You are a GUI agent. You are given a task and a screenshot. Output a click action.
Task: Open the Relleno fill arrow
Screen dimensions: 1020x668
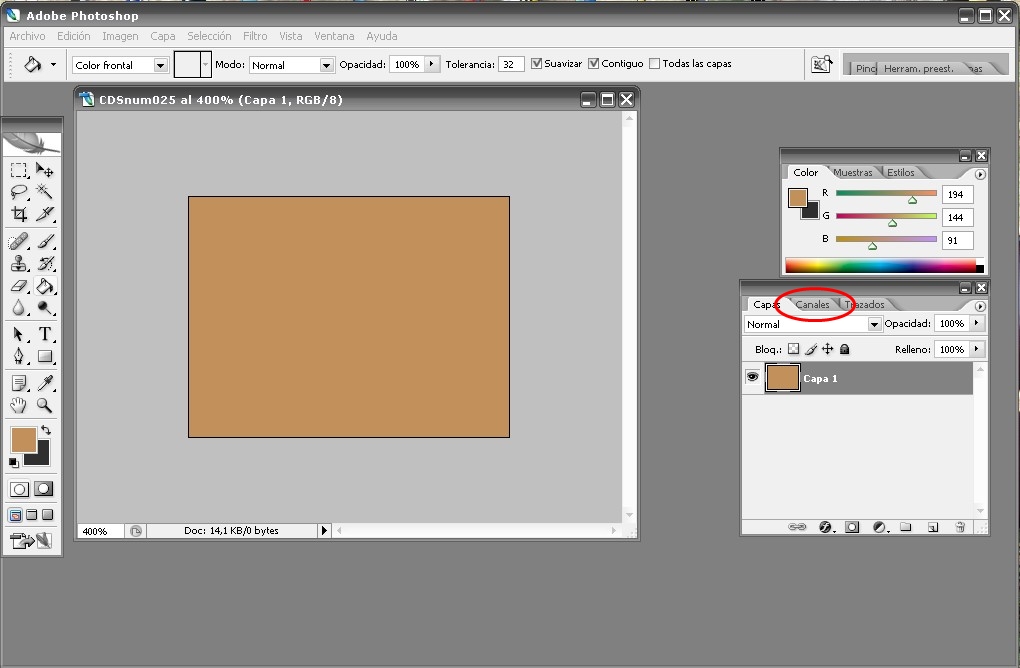click(x=976, y=349)
